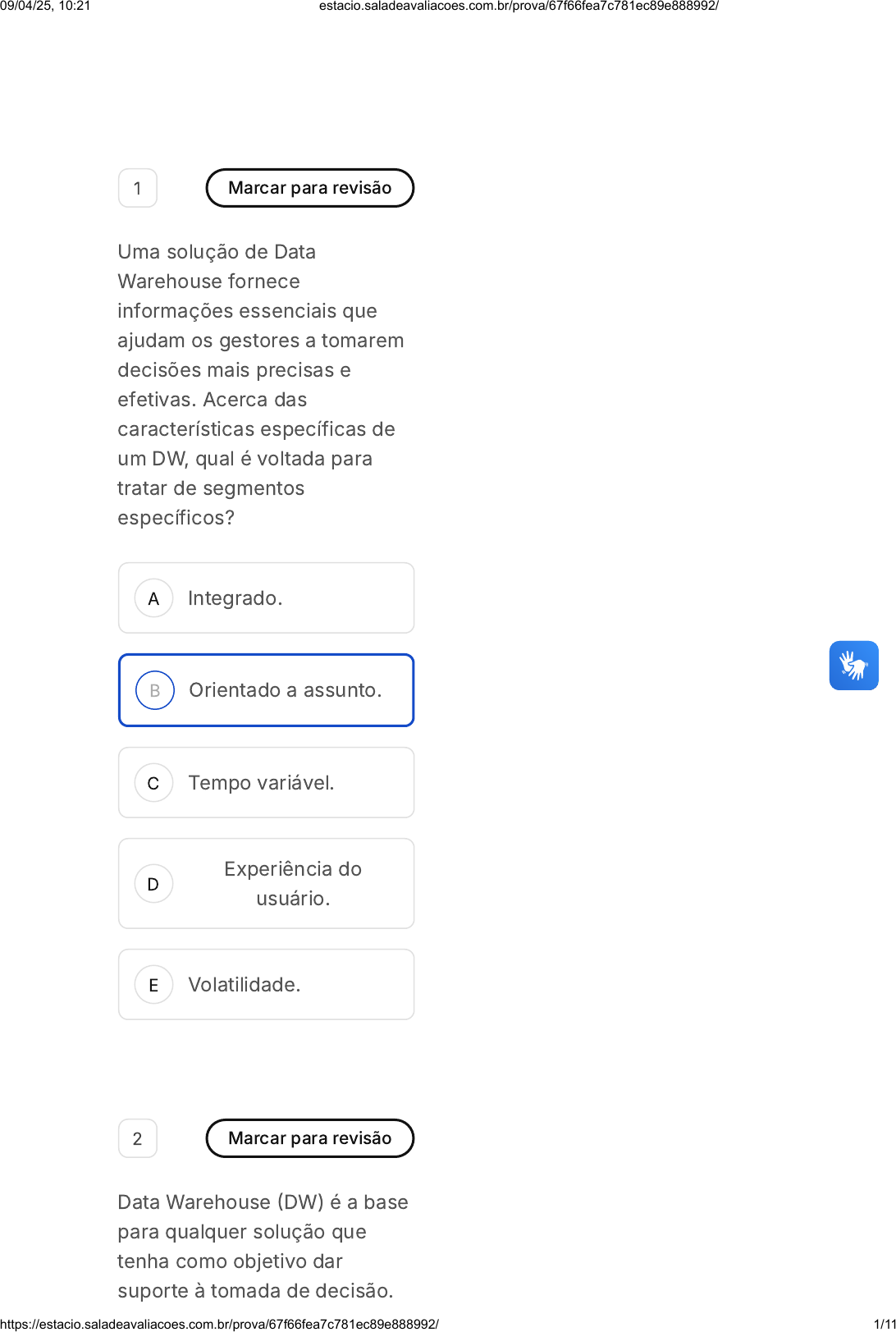Open the sign language accessibility widget

pyautogui.click(x=853, y=666)
